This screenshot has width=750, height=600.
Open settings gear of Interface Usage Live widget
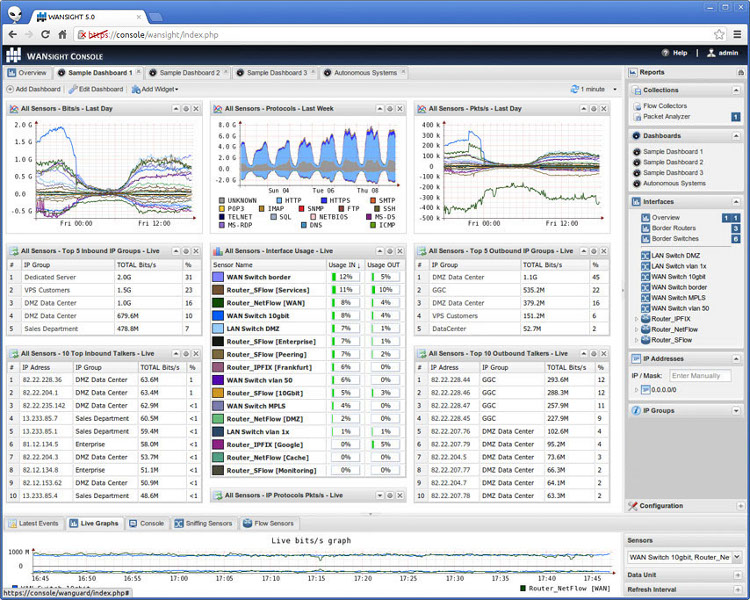390,251
